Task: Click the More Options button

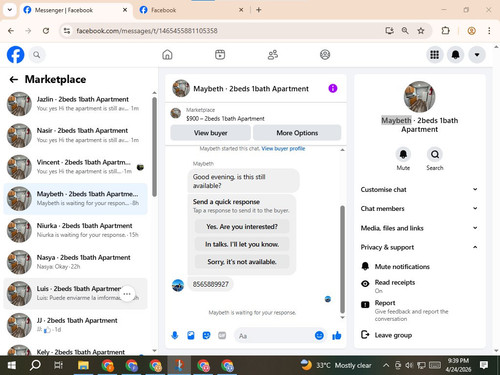Action: tap(297, 133)
